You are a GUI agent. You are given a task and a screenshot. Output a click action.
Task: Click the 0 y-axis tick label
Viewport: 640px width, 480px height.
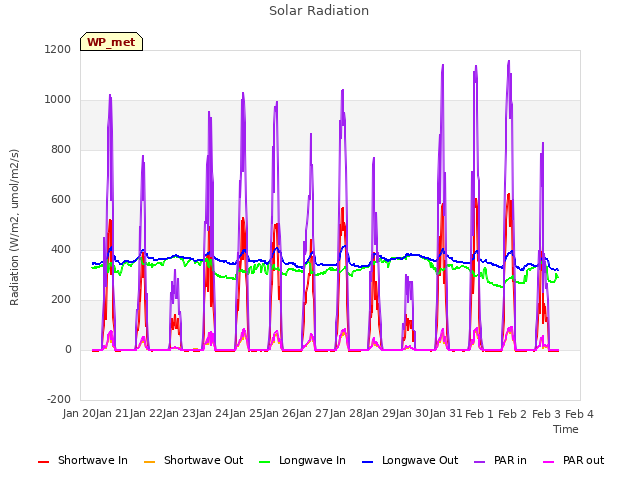pyautogui.click(x=68, y=349)
